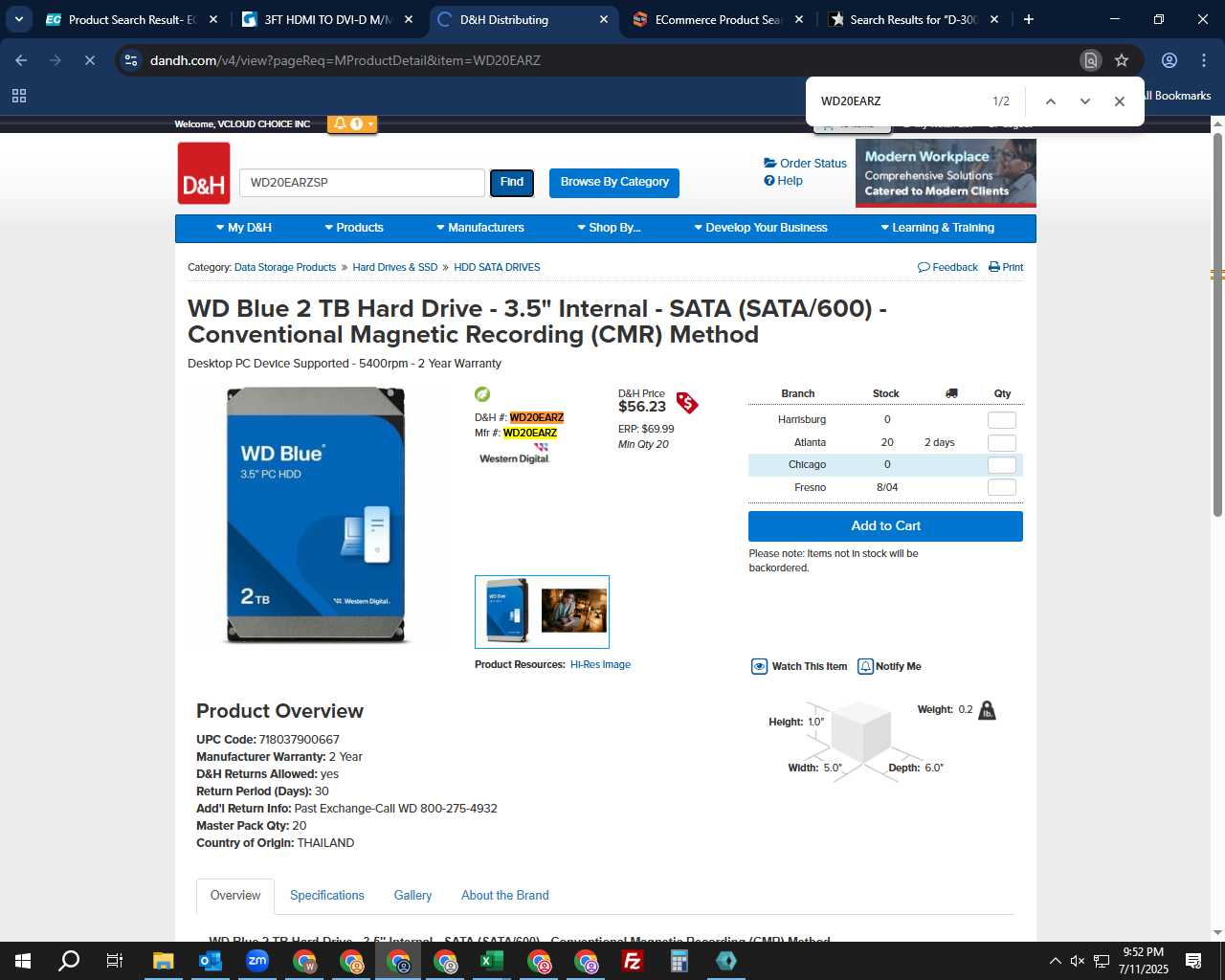This screenshot has height=980, width=1225.
Task: Click Add to Cart button
Action: click(x=885, y=526)
